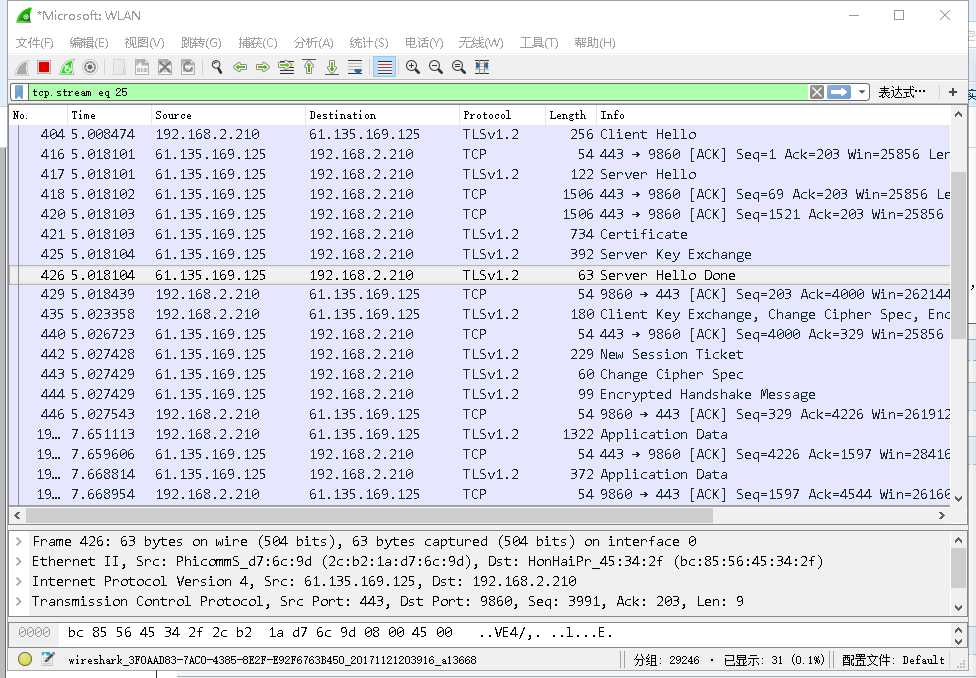Select packet 404 Client Hello row
Screen dimensions: 976x678
479,134
